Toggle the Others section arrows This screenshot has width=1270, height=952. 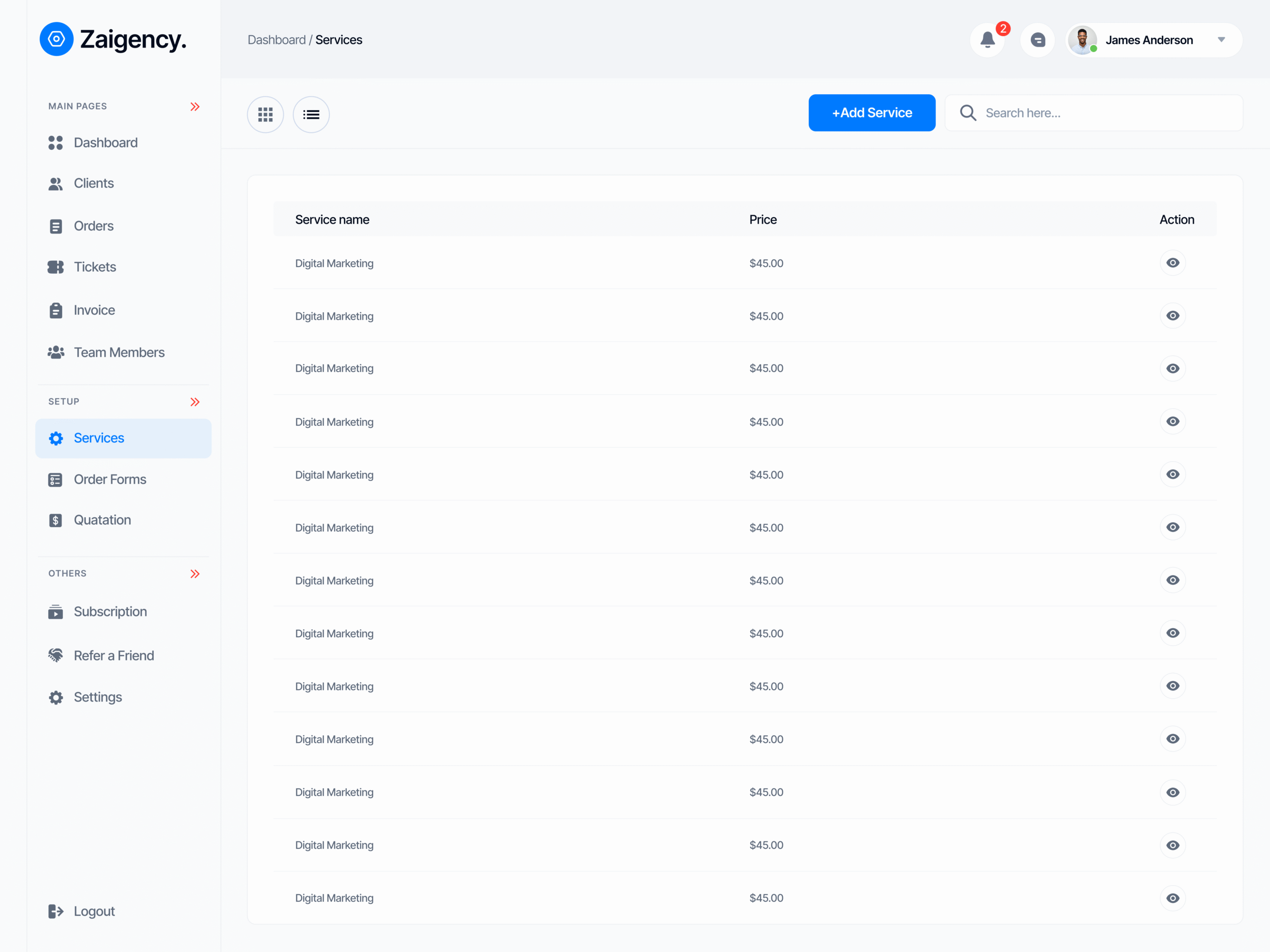194,574
